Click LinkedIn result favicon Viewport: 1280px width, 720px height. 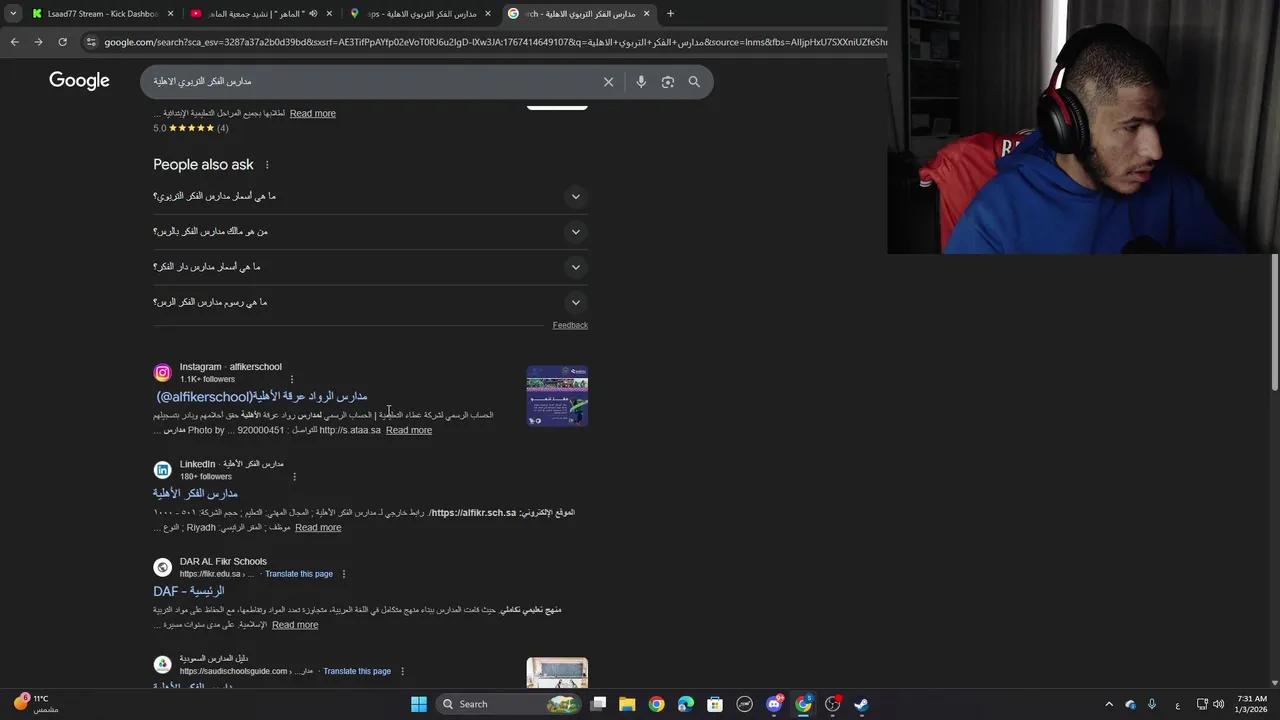click(162, 470)
